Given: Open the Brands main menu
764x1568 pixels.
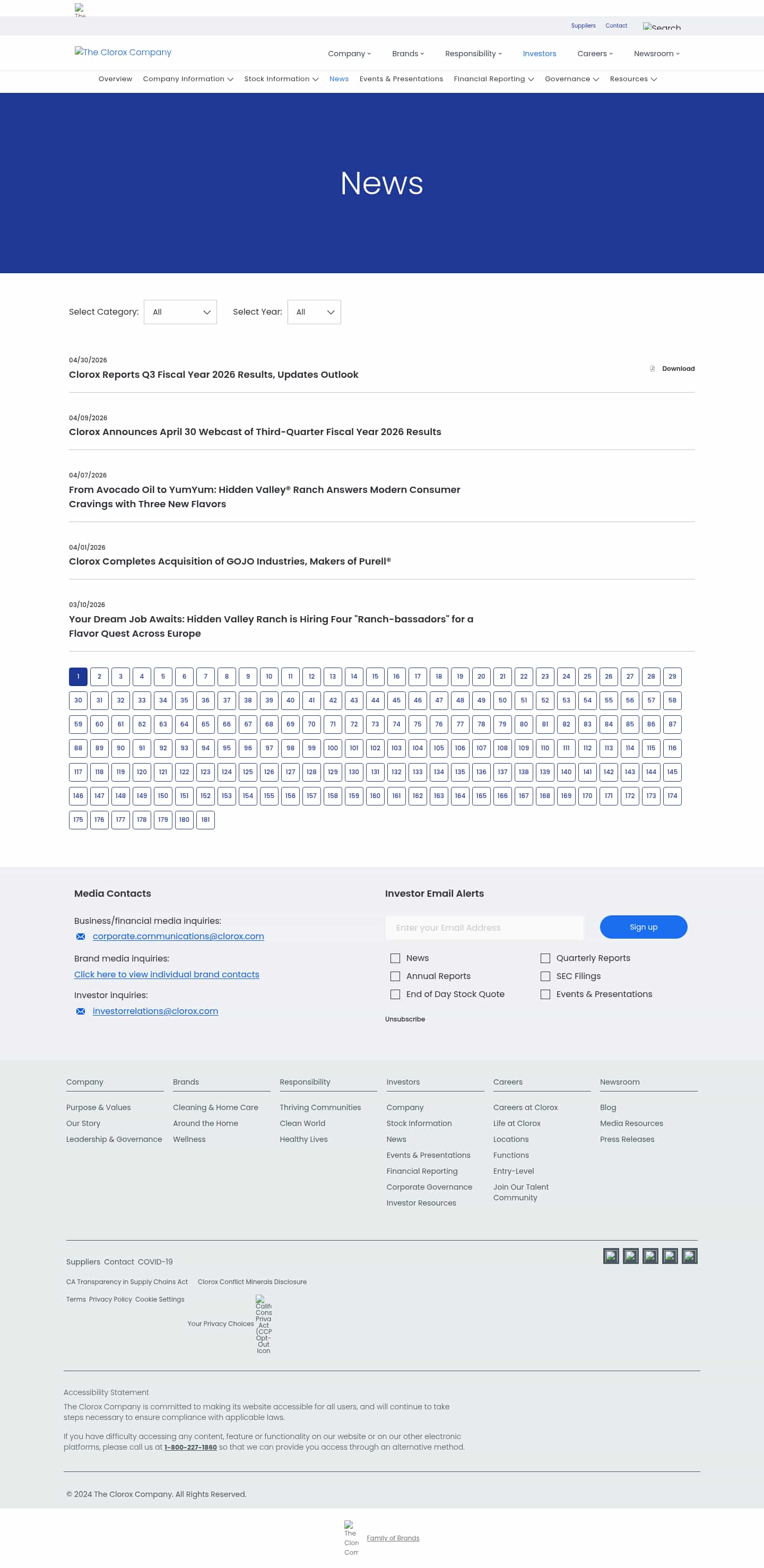Looking at the screenshot, I should [x=408, y=54].
